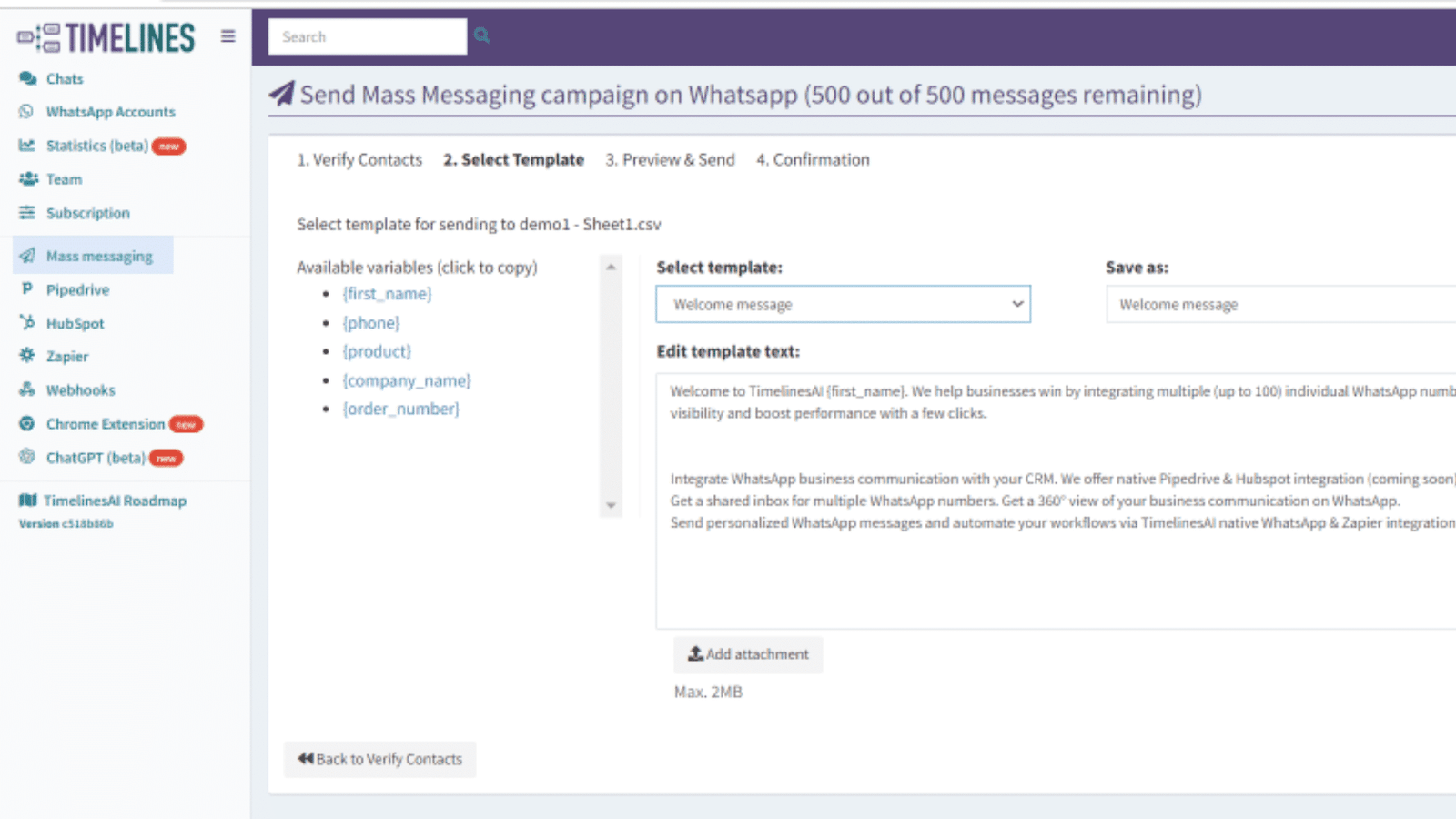Open Pipedrive integration page

coord(77,289)
